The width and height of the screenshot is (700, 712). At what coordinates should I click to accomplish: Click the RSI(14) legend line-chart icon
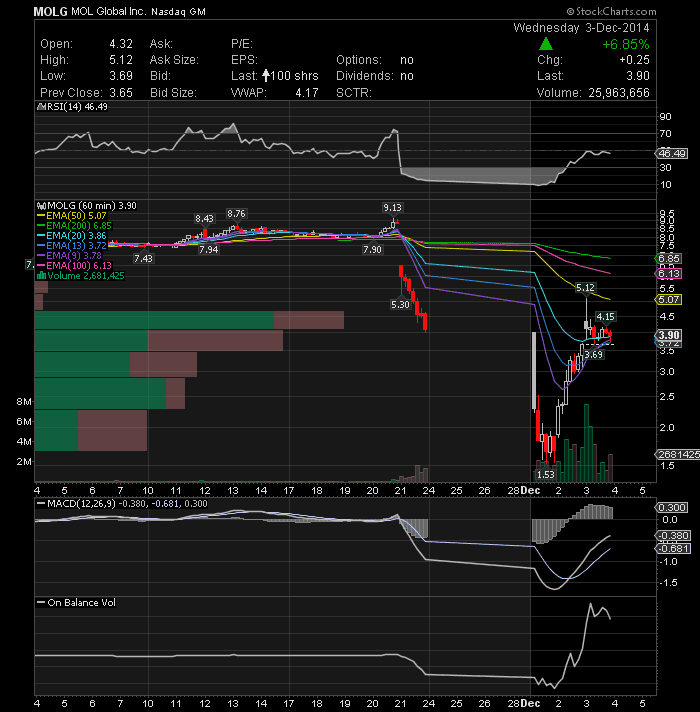tap(41, 107)
